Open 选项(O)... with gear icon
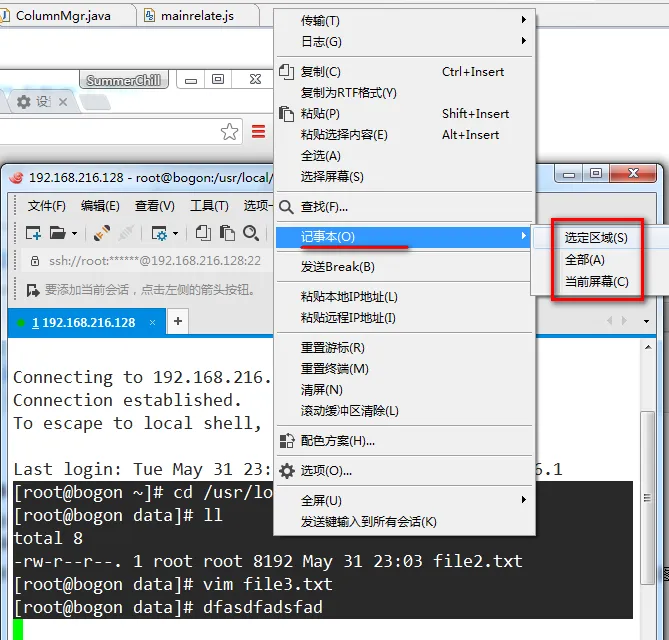Screen dimensions: 669x640 pos(404,471)
